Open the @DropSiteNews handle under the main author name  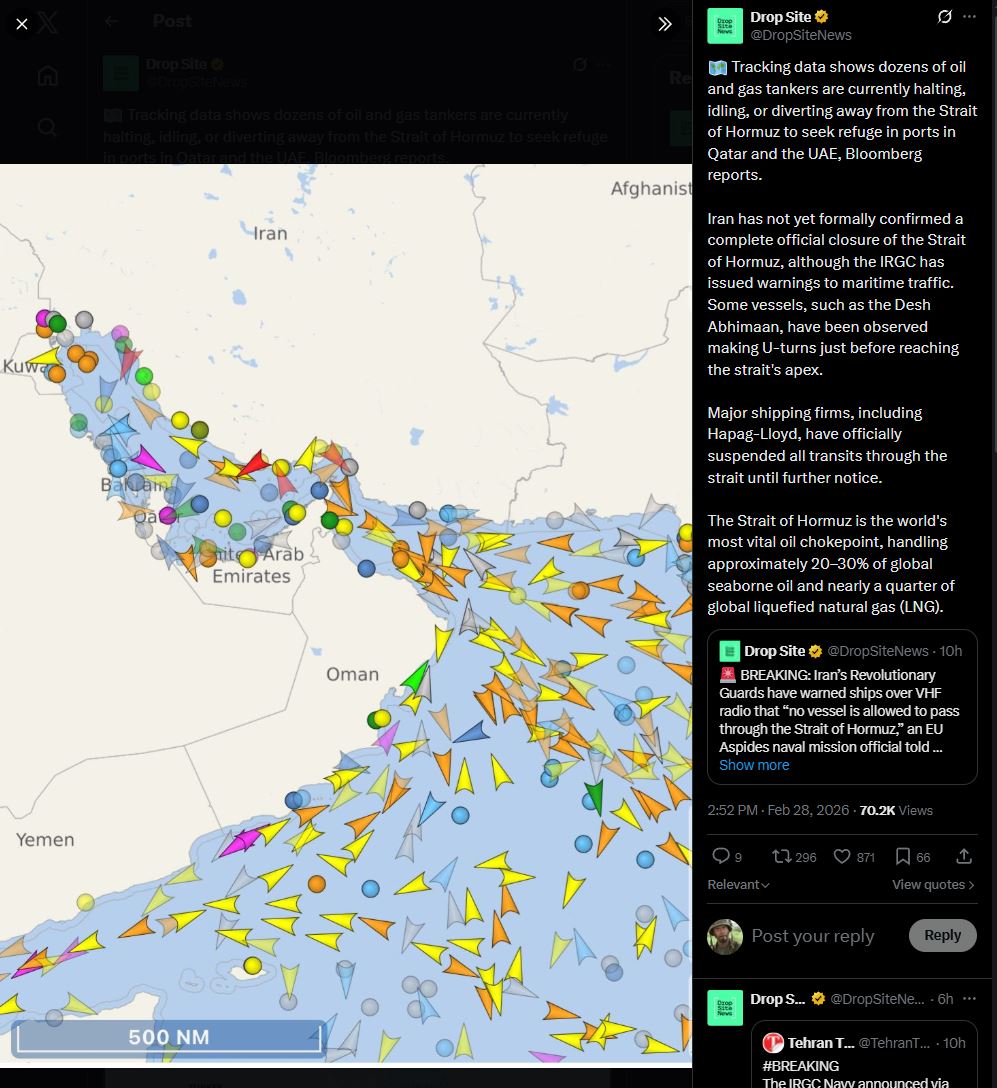point(801,35)
